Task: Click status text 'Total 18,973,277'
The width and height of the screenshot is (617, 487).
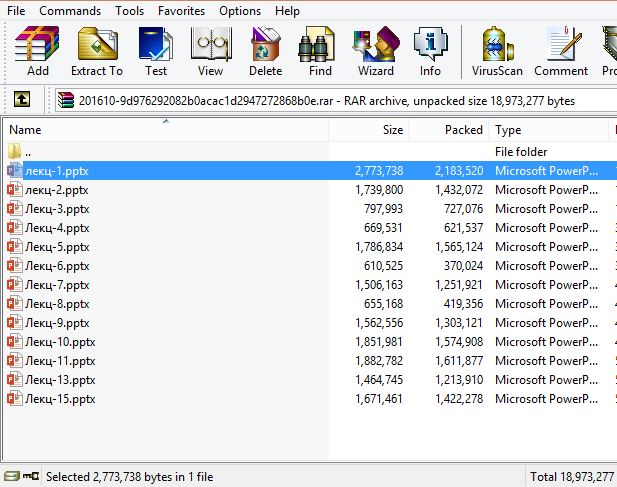Action: (x=572, y=477)
